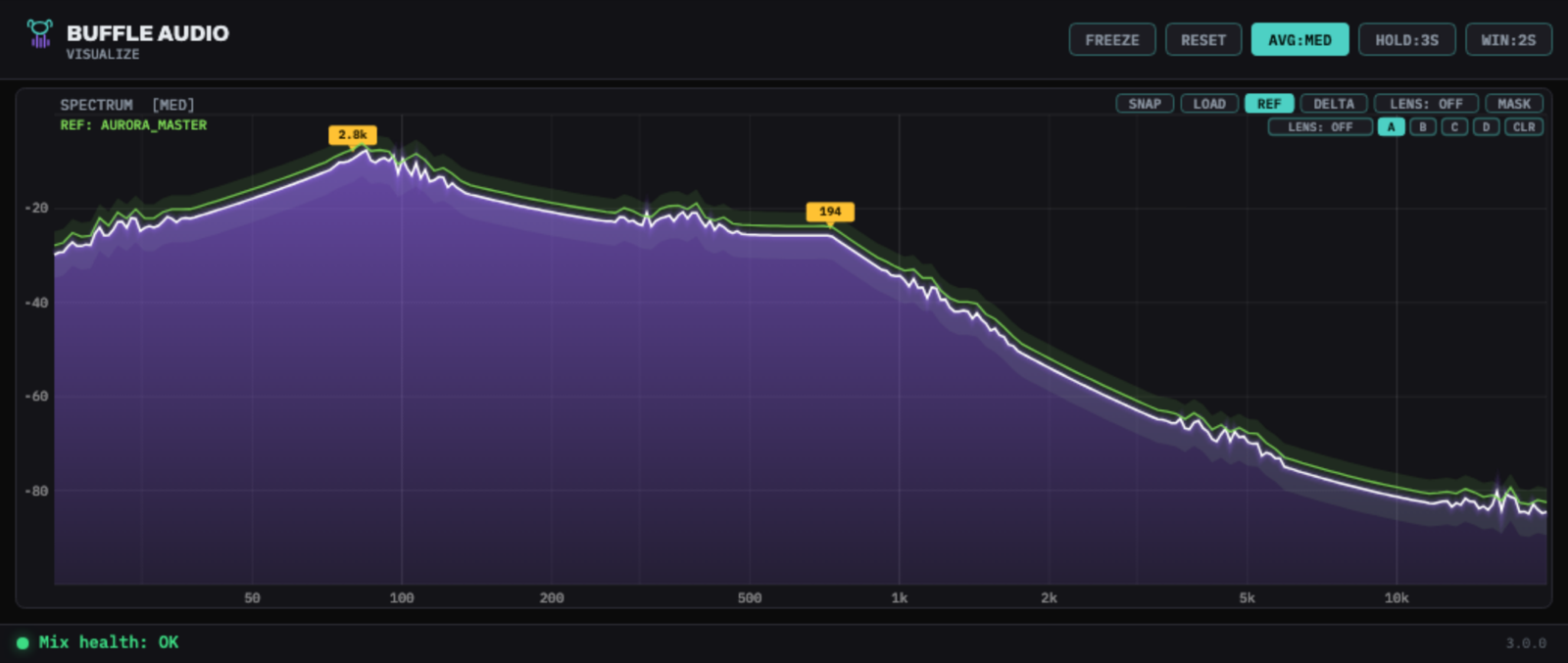Click the 5k frequency axis label

1248,597
